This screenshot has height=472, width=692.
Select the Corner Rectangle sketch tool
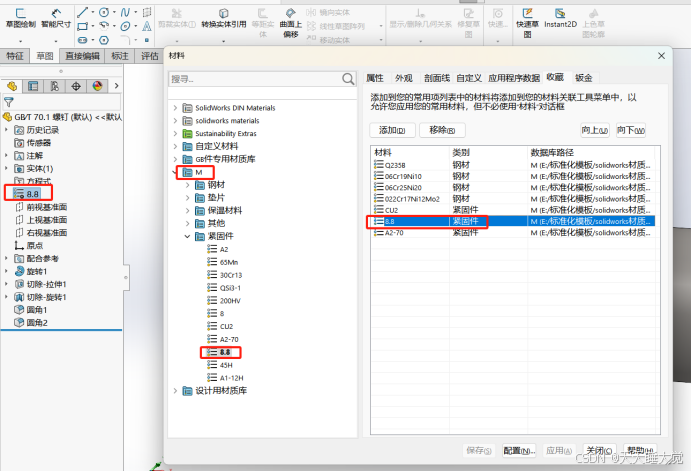coord(83,26)
